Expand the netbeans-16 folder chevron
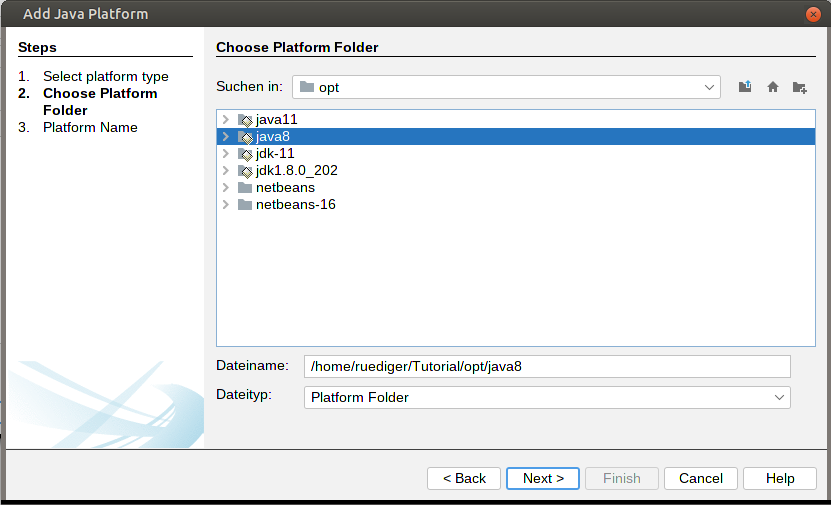831x505 pixels. click(225, 205)
